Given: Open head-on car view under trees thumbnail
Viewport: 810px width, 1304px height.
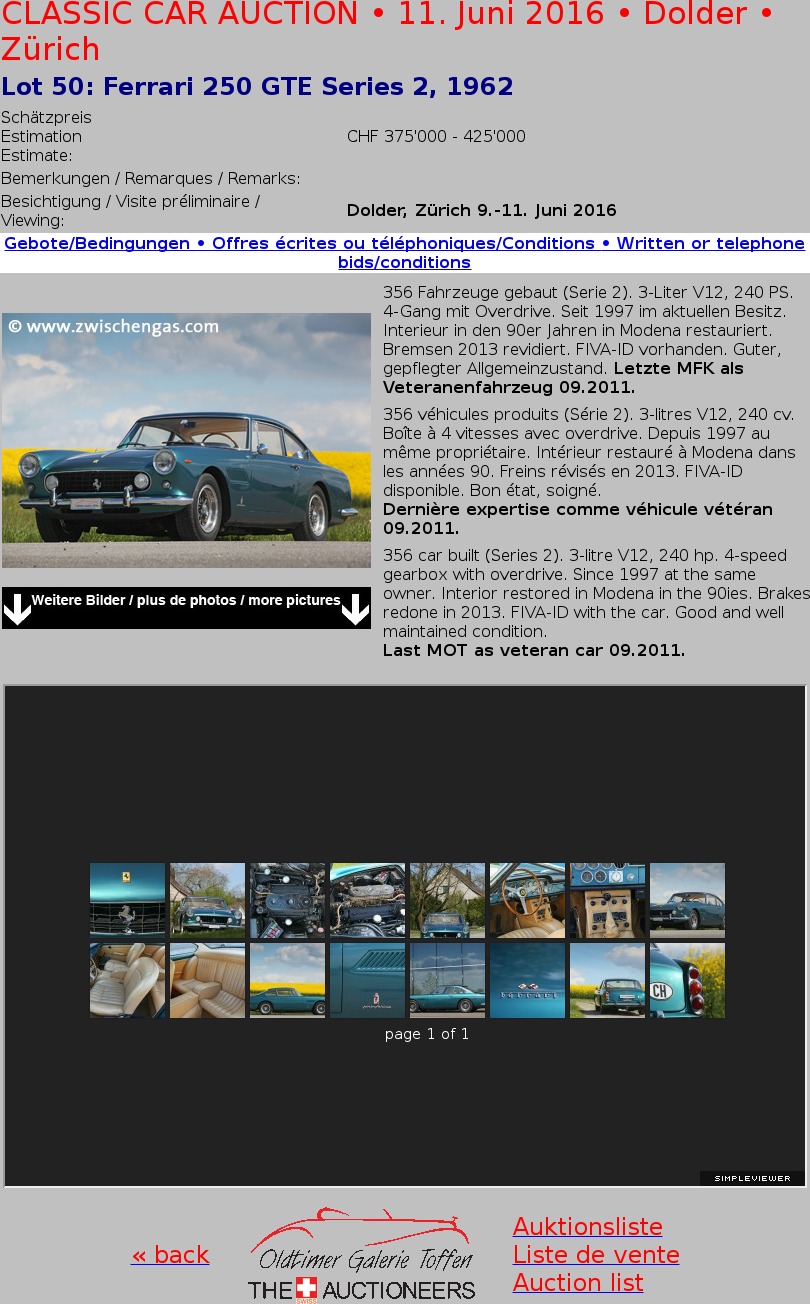Looking at the screenshot, I should [x=447, y=900].
